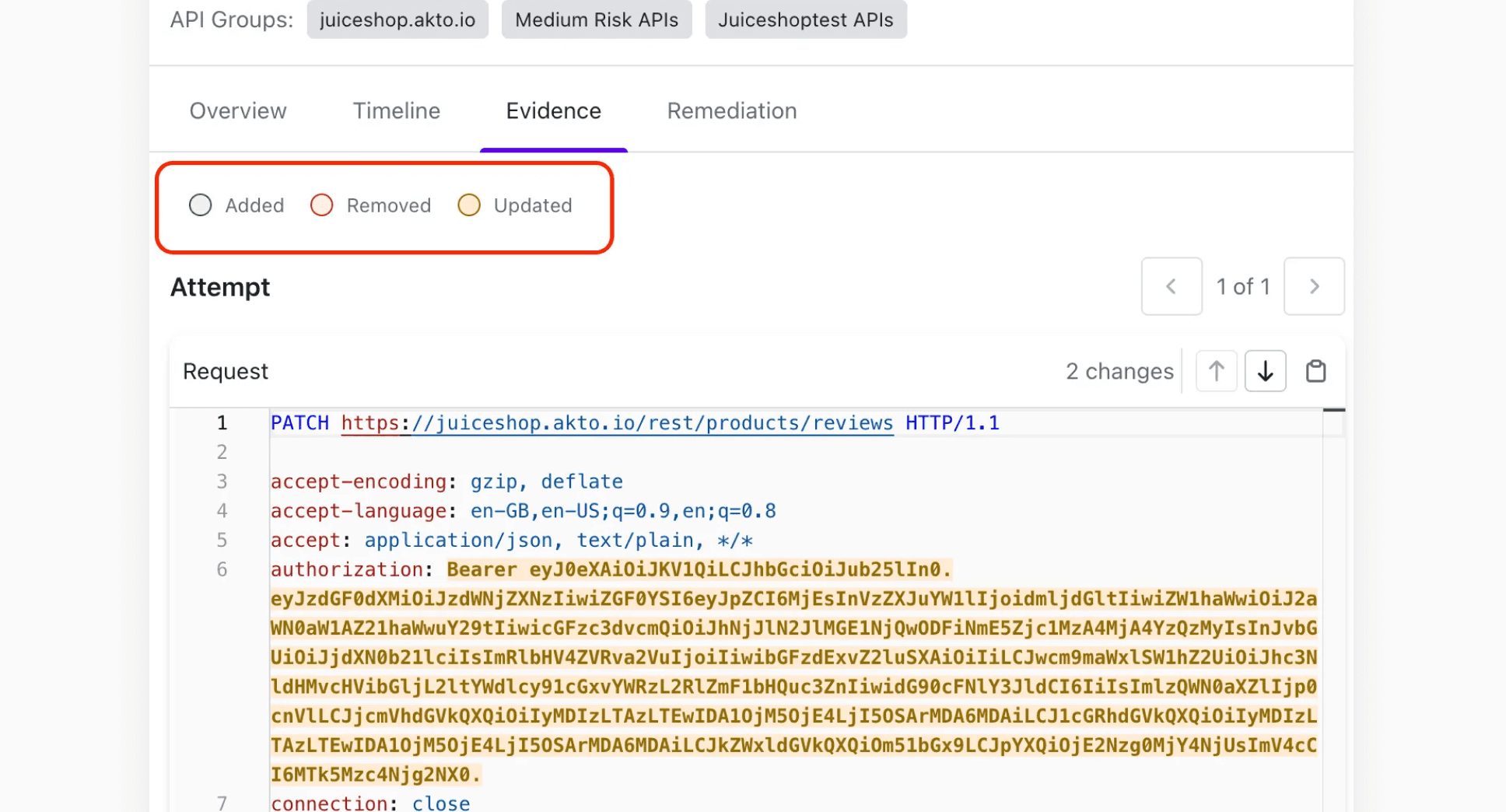Switch to the Timeline tab
The width and height of the screenshot is (1506, 812).
[x=396, y=110]
